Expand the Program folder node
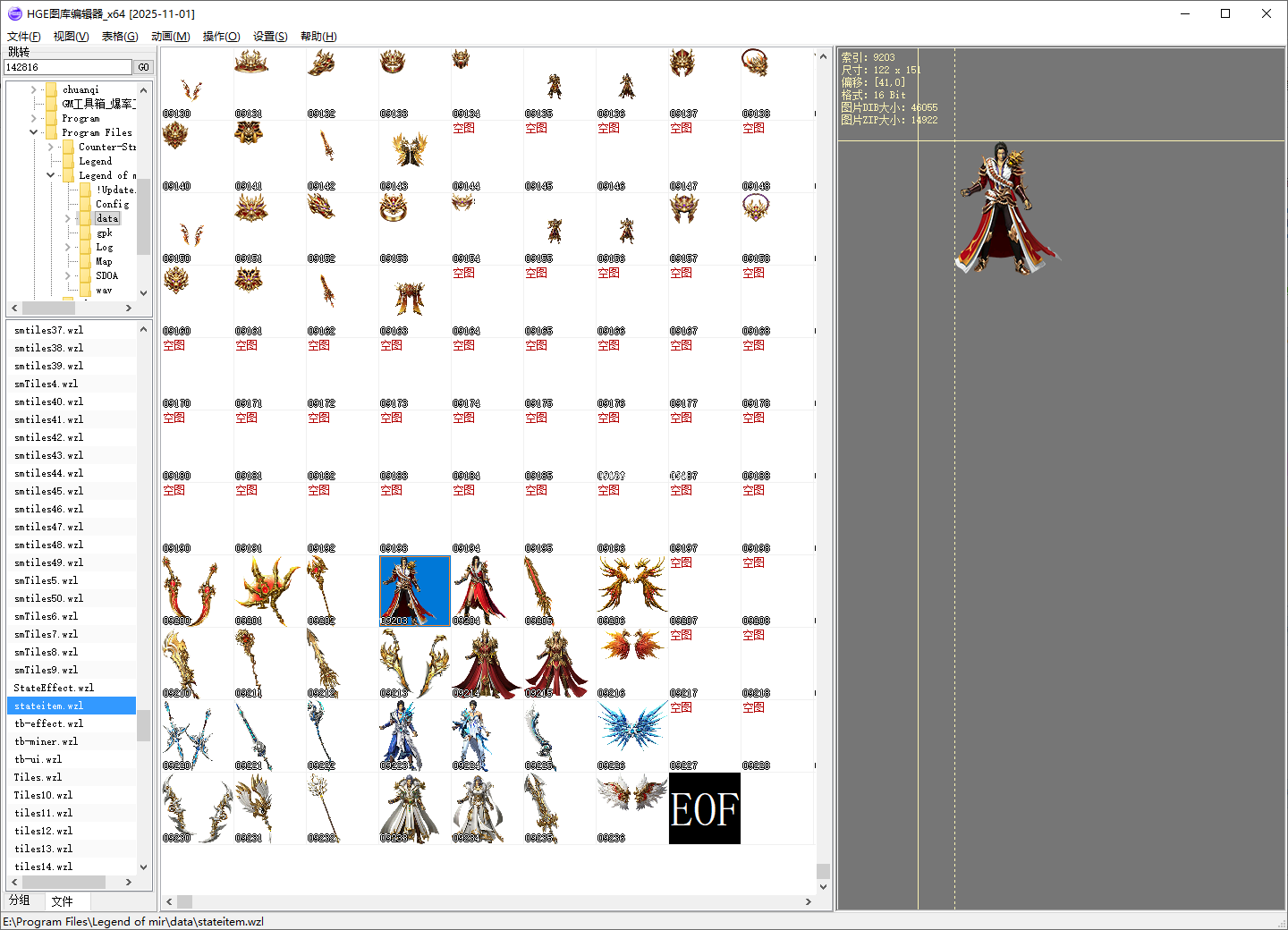The image size is (1288, 930). 33,118
